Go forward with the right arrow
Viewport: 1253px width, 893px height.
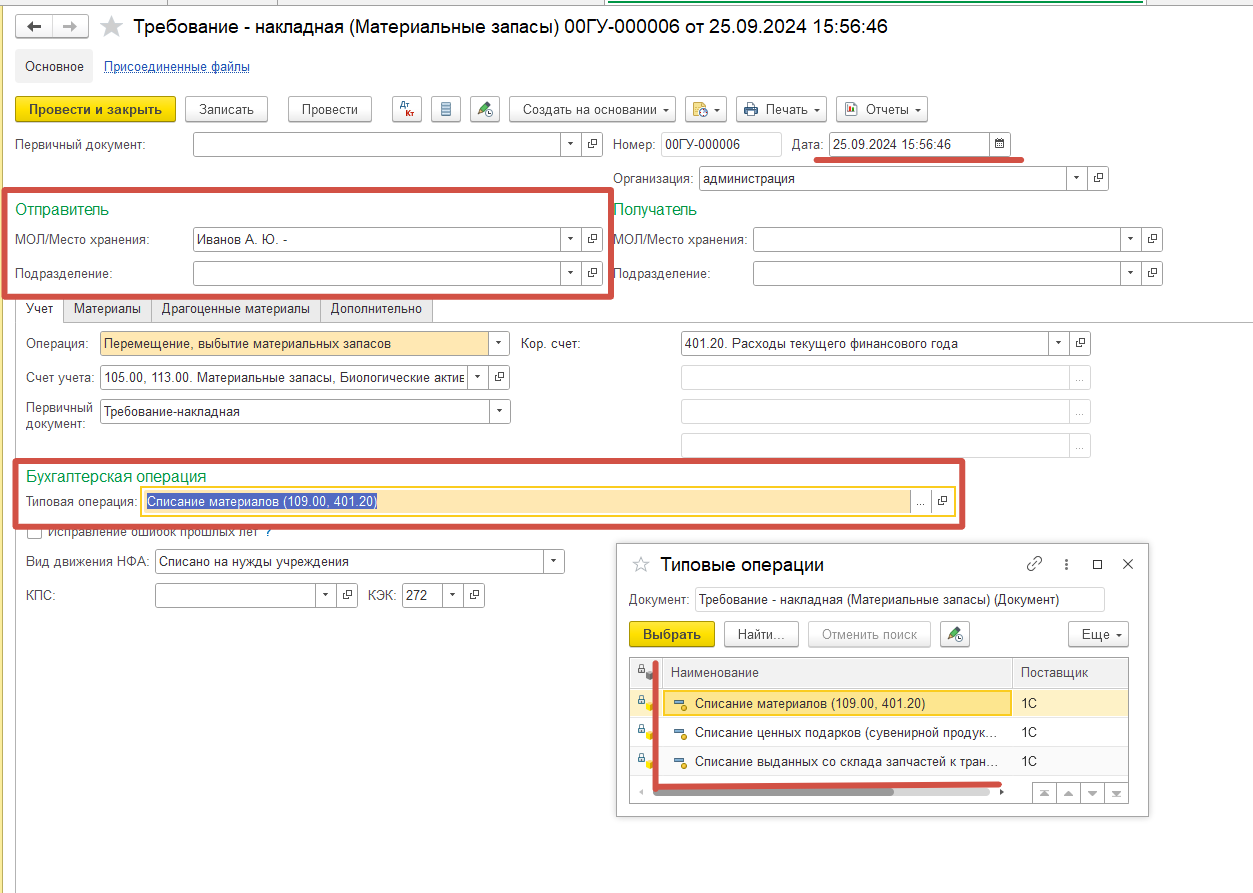pyautogui.click(x=70, y=27)
